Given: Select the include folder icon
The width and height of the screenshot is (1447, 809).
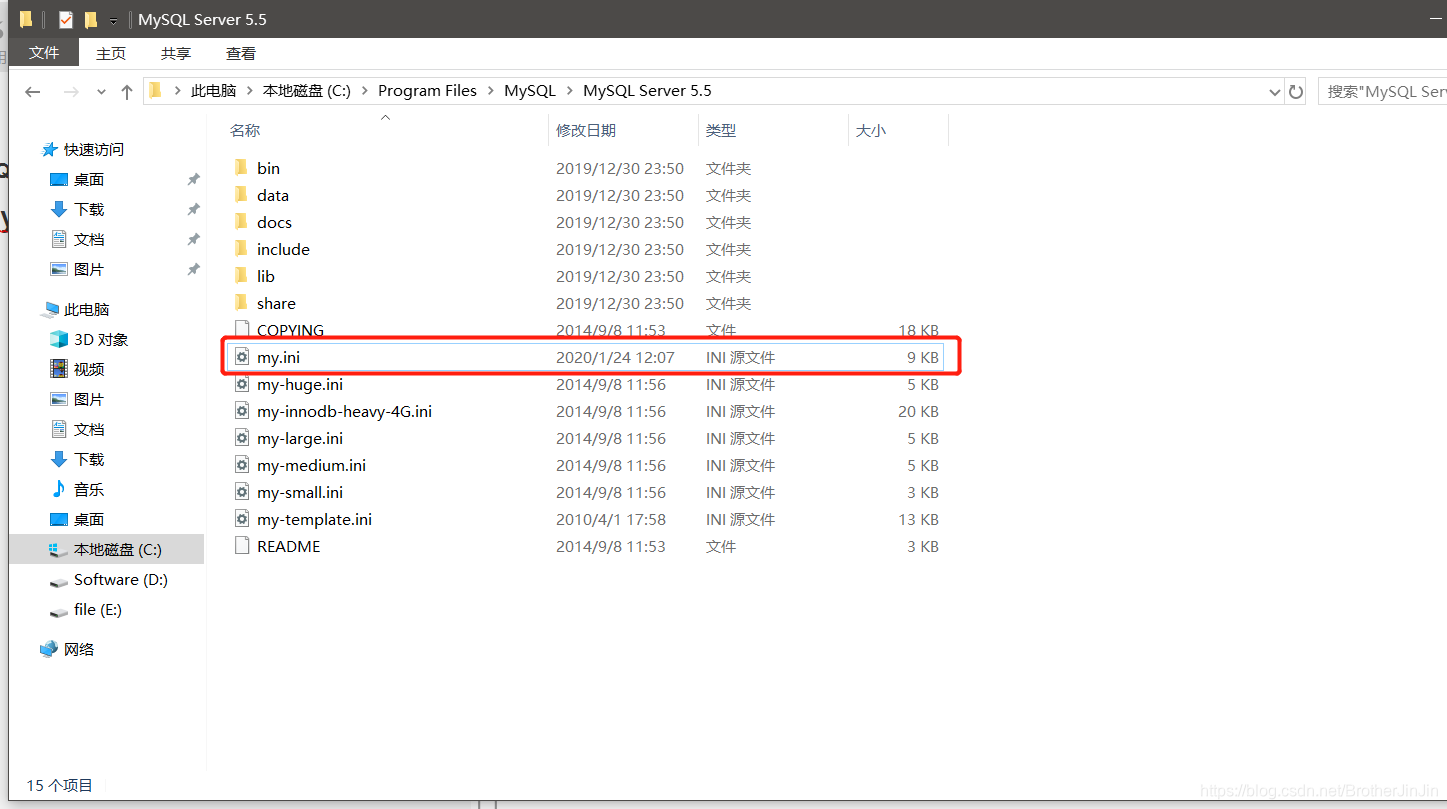Looking at the screenshot, I should click(x=240, y=249).
